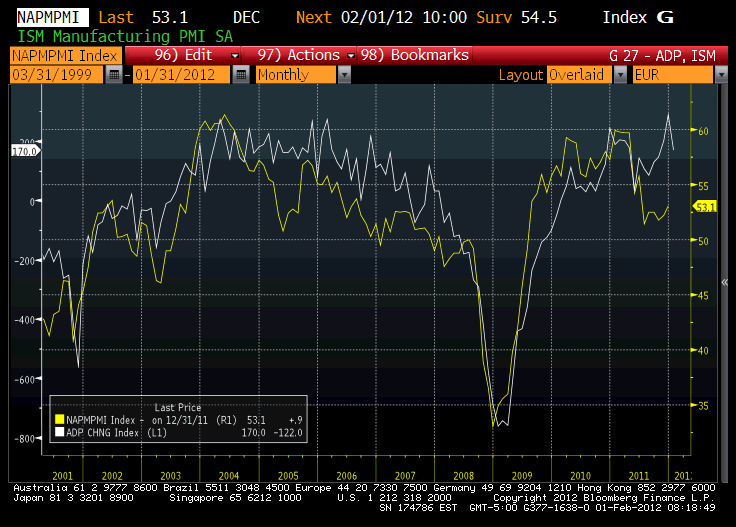This screenshot has height=527, width=736.
Task: Click the EUR currency field
Action: coord(673,75)
